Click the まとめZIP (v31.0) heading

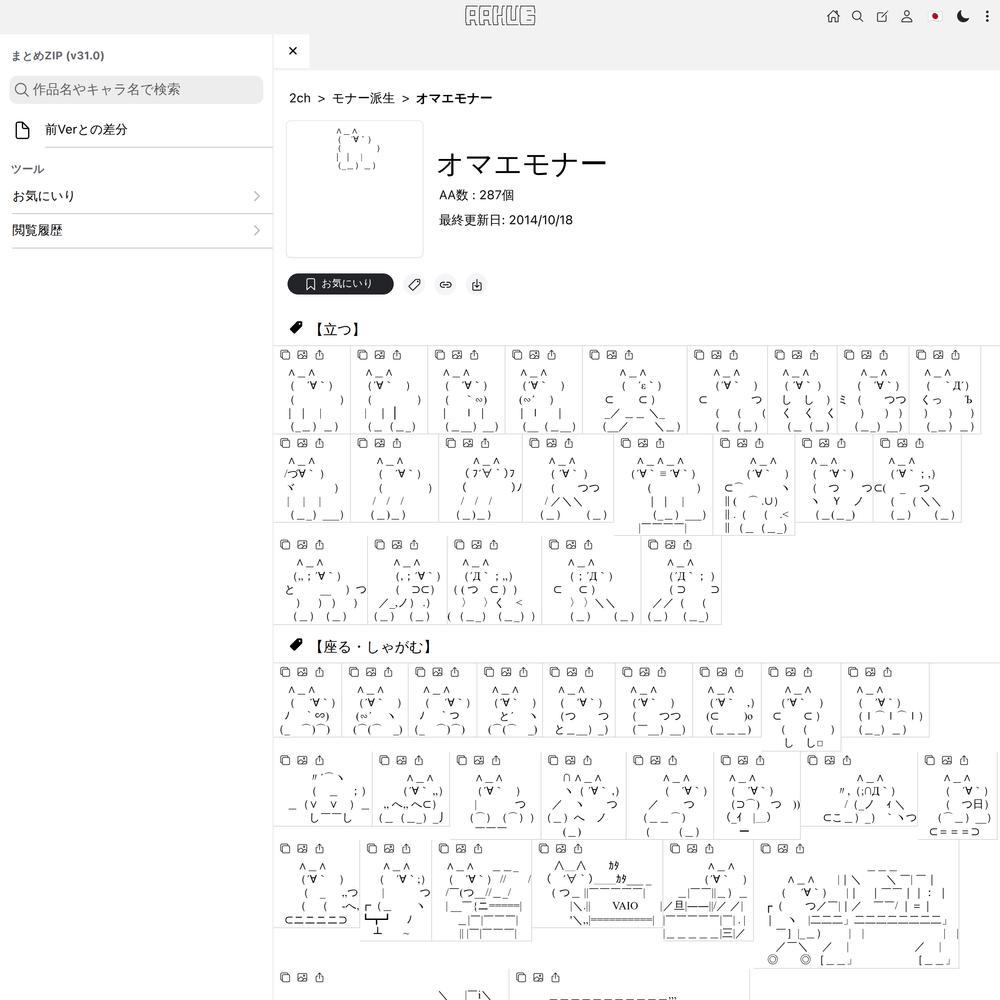click(57, 55)
